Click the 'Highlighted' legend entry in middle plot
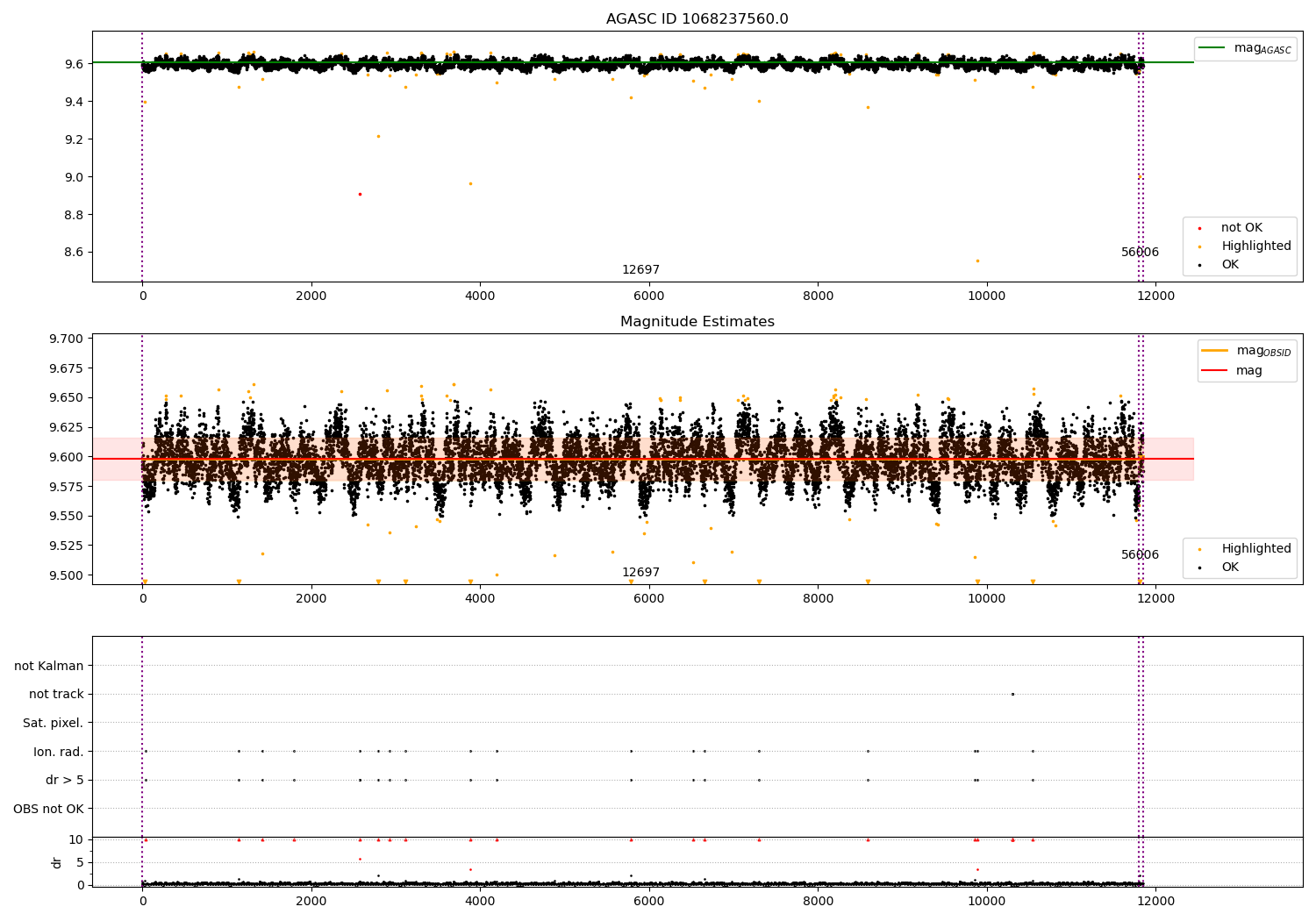This screenshot has width=1316, height=921. [1255, 549]
